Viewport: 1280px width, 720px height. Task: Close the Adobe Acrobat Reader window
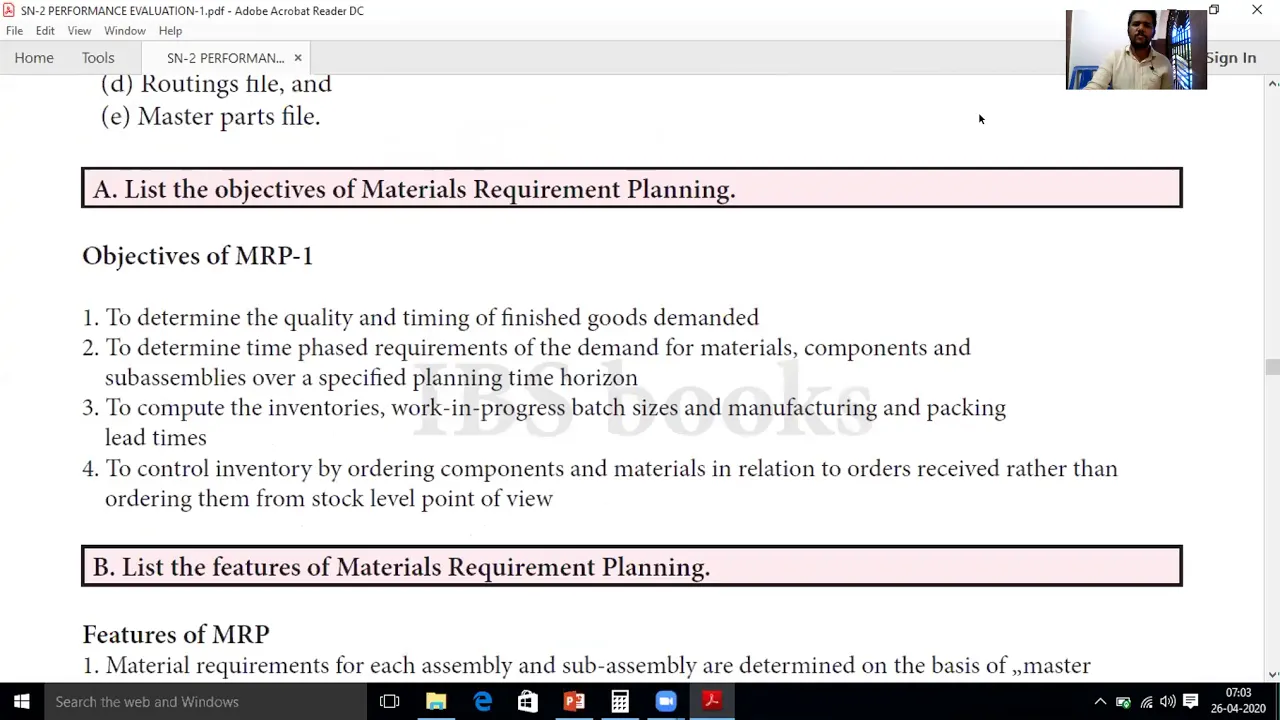(1257, 10)
